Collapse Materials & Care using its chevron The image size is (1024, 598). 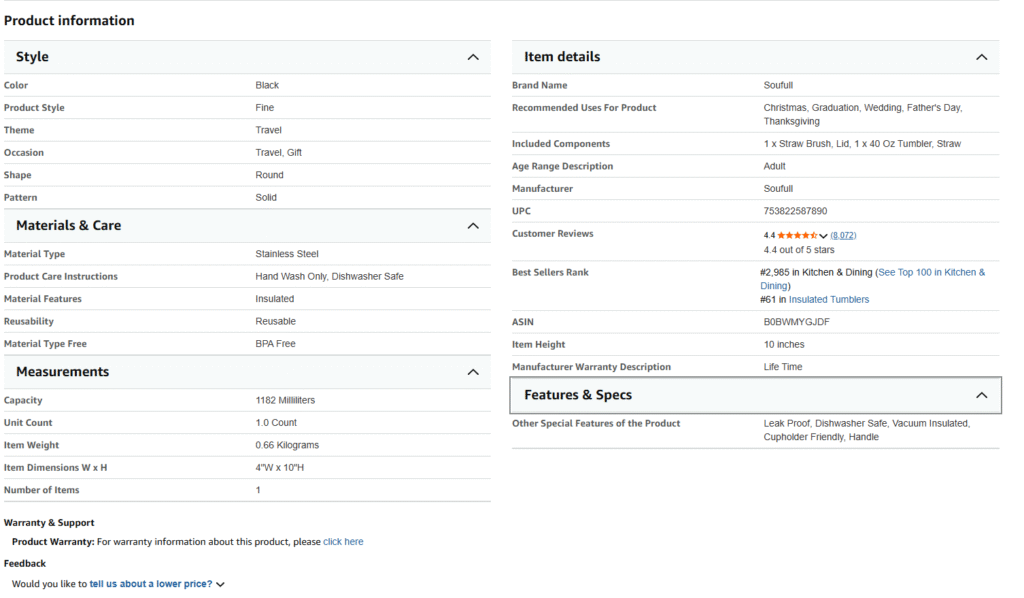[473, 226]
